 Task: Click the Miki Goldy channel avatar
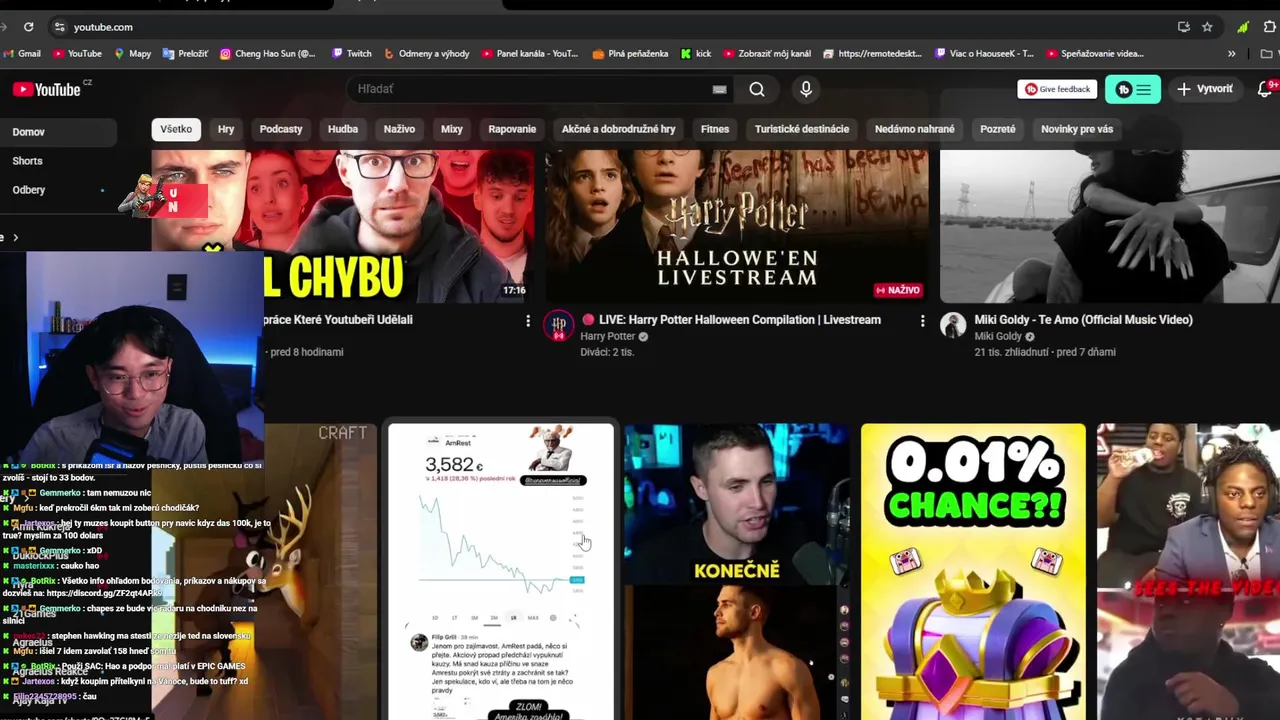pyautogui.click(x=953, y=325)
